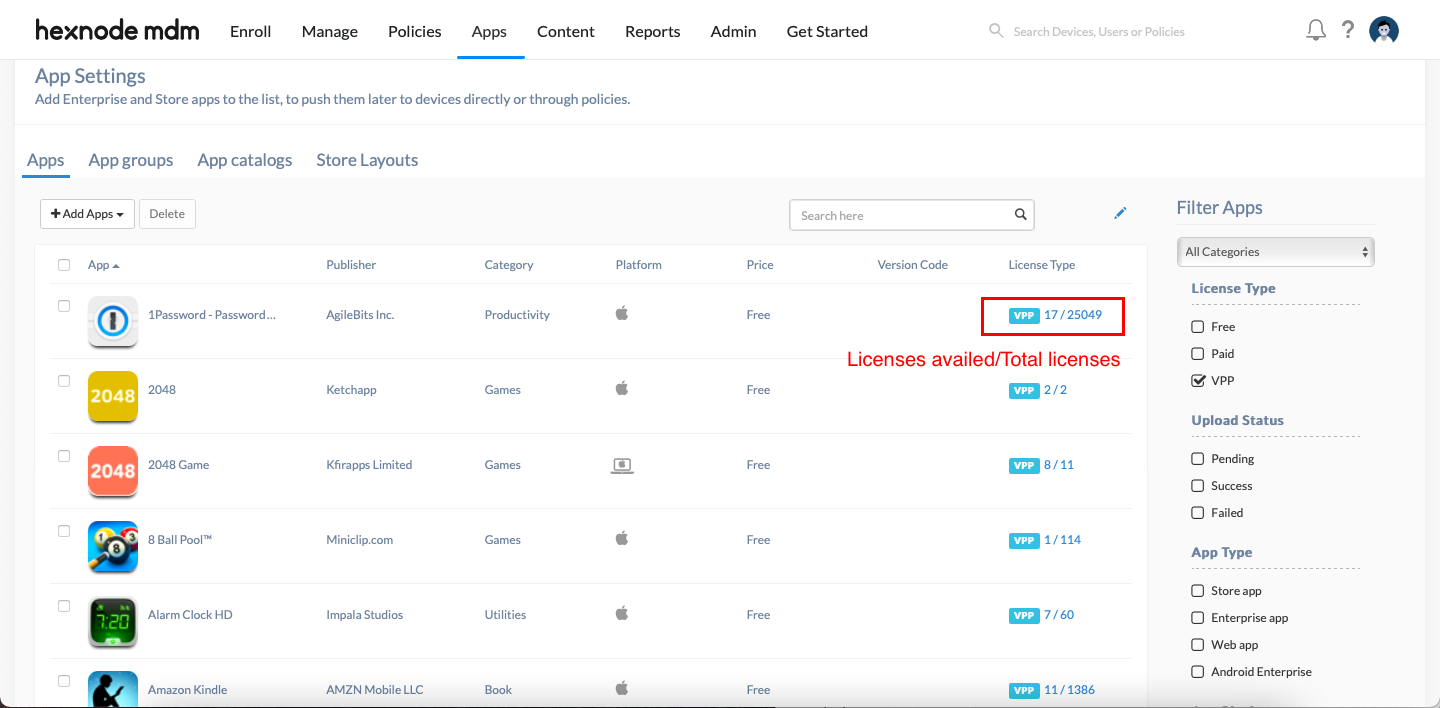Click the VPP badge for Amazon Kindle
The height and width of the screenshot is (708, 1440).
click(x=1024, y=690)
